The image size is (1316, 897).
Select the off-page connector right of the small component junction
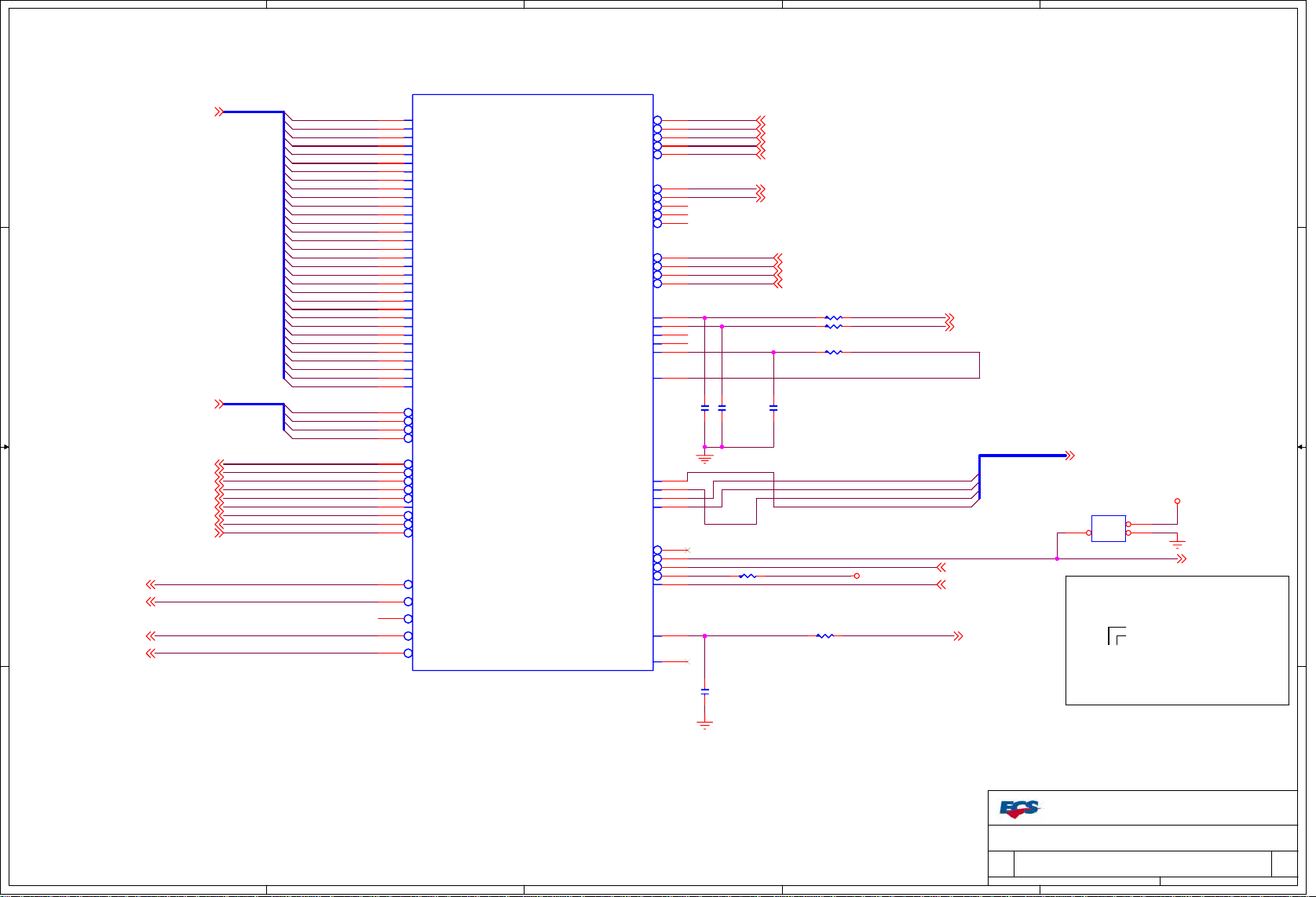click(x=1181, y=558)
